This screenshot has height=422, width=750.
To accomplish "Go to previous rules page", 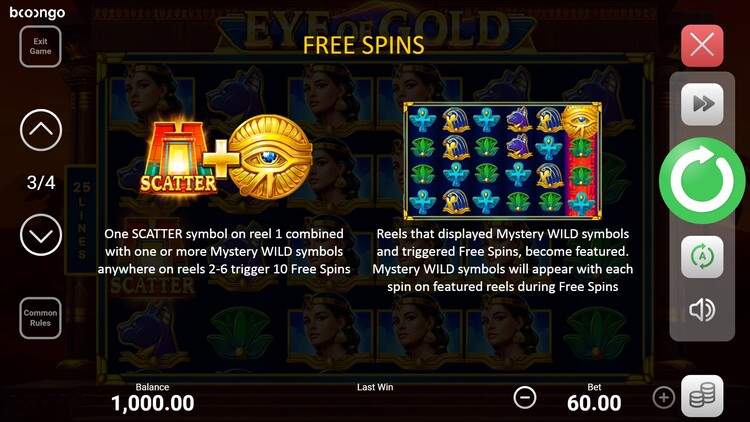I will pos(41,130).
